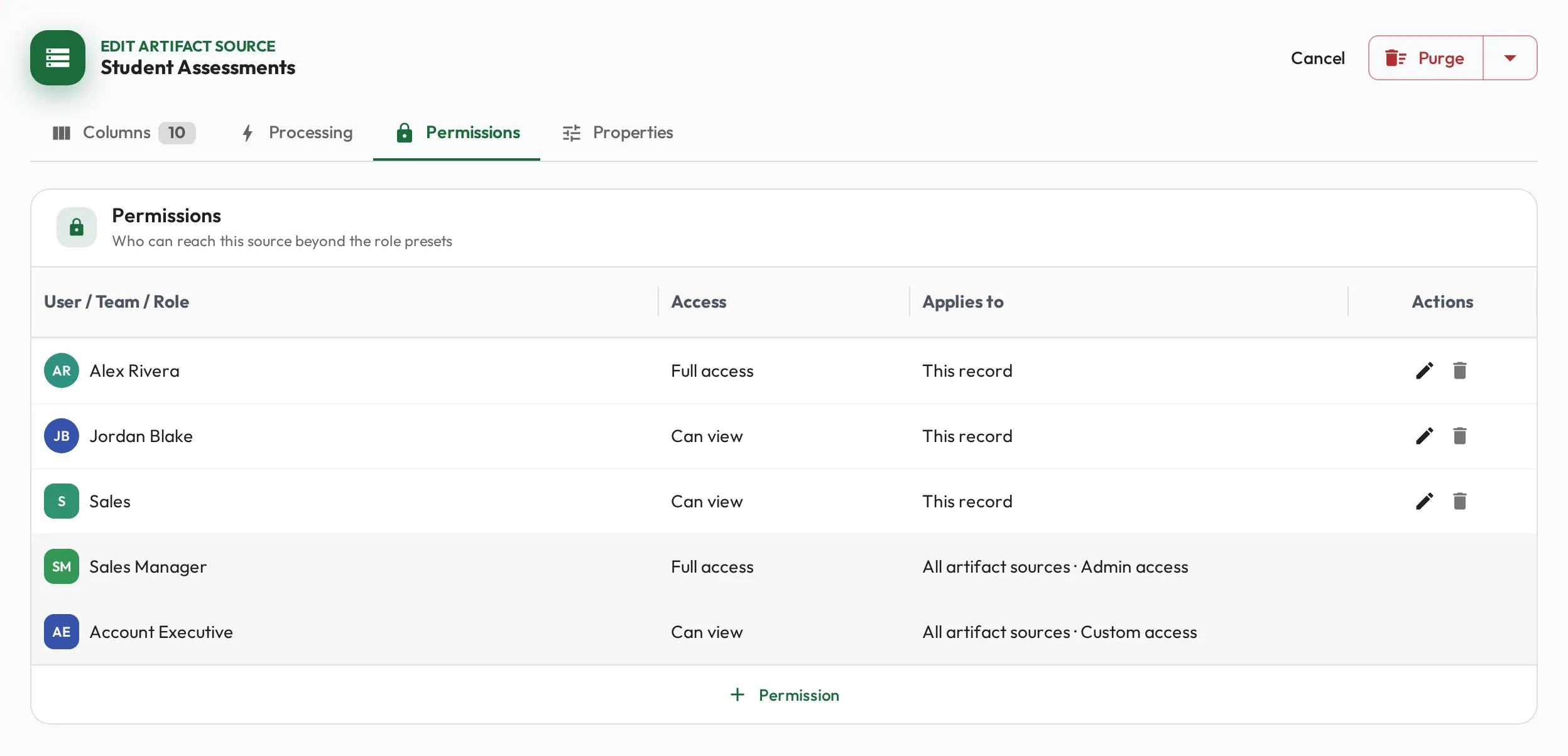Click 'All artifact sources · Admin access' text
The height and width of the screenshot is (756, 1568).
pos(1055,567)
